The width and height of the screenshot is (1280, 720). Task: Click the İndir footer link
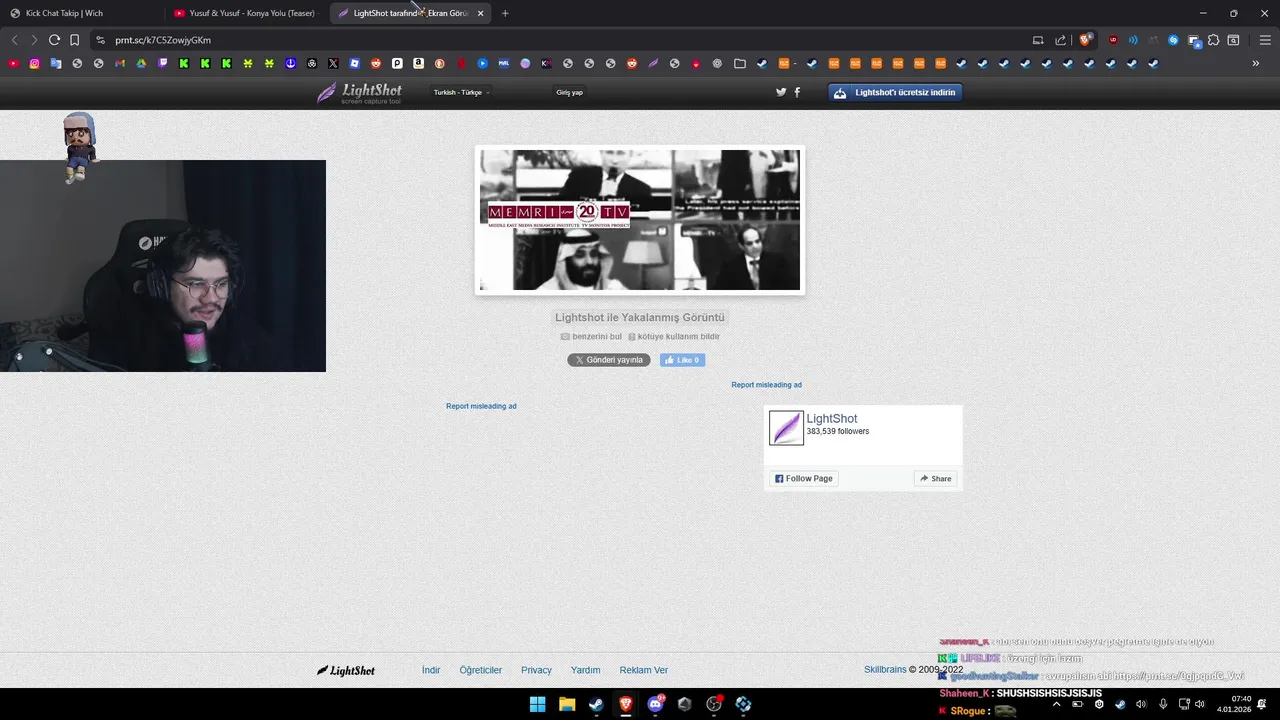431,670
